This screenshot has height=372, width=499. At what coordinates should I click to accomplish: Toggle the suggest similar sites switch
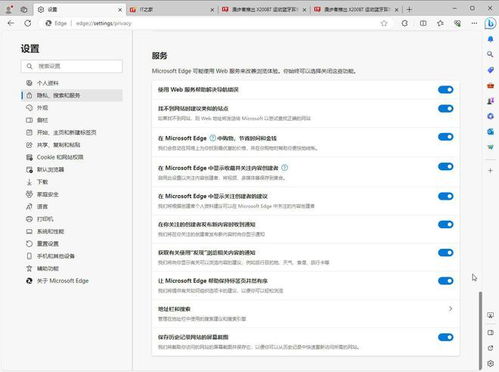point(446,108)
